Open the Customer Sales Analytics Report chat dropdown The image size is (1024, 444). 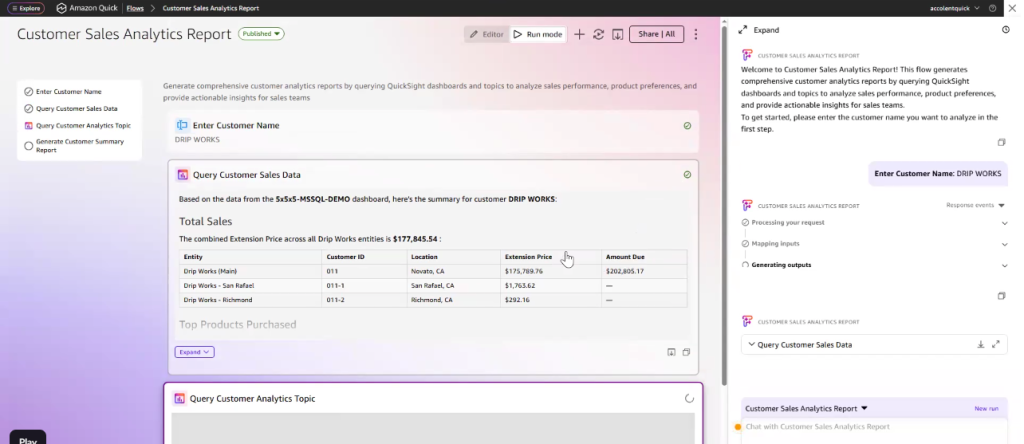[806, 408]
